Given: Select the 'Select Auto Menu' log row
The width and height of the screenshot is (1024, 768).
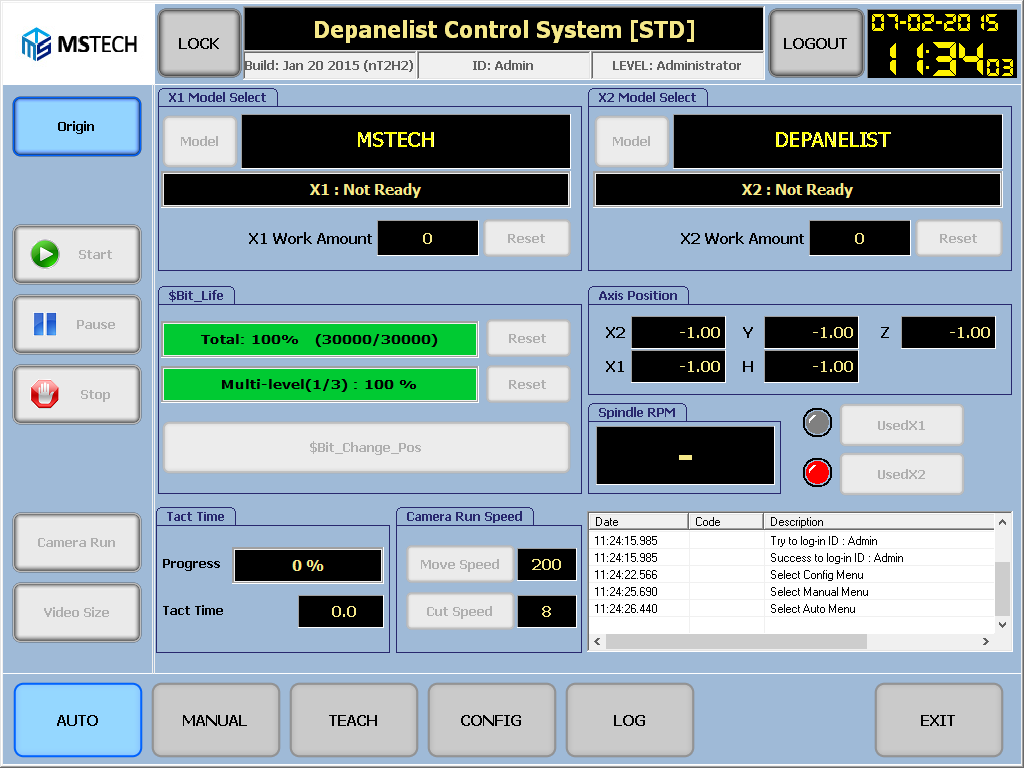Looking at the screenshot, I should click(x=792, y=609).
